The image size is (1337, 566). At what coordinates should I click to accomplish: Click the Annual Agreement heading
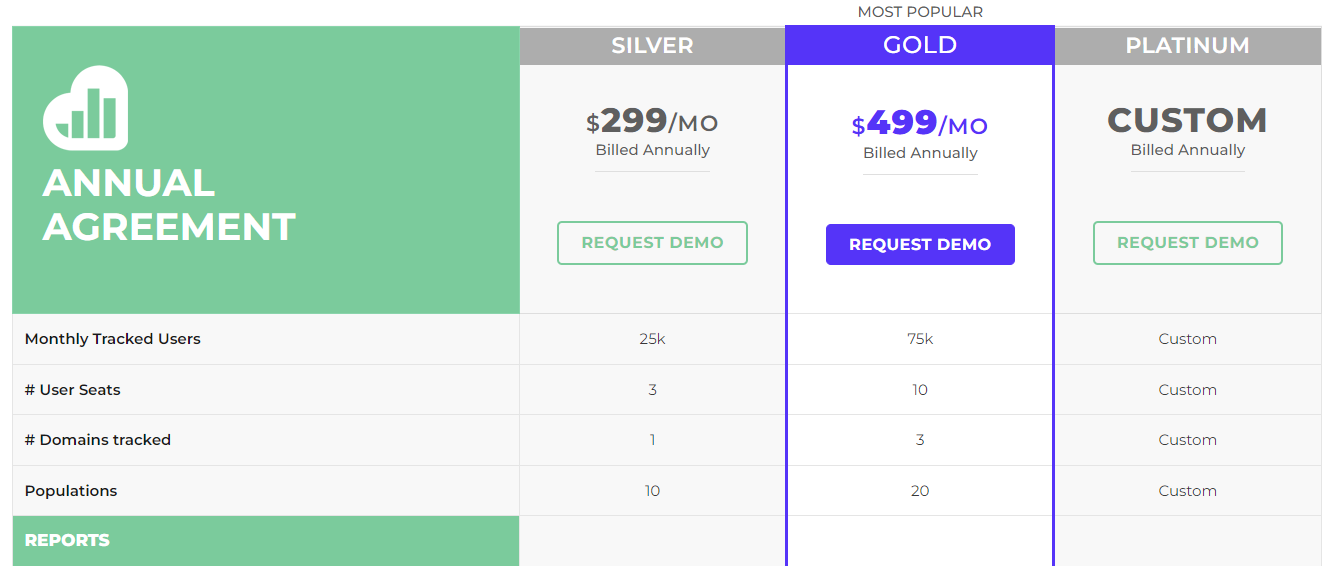pos(169,205)
